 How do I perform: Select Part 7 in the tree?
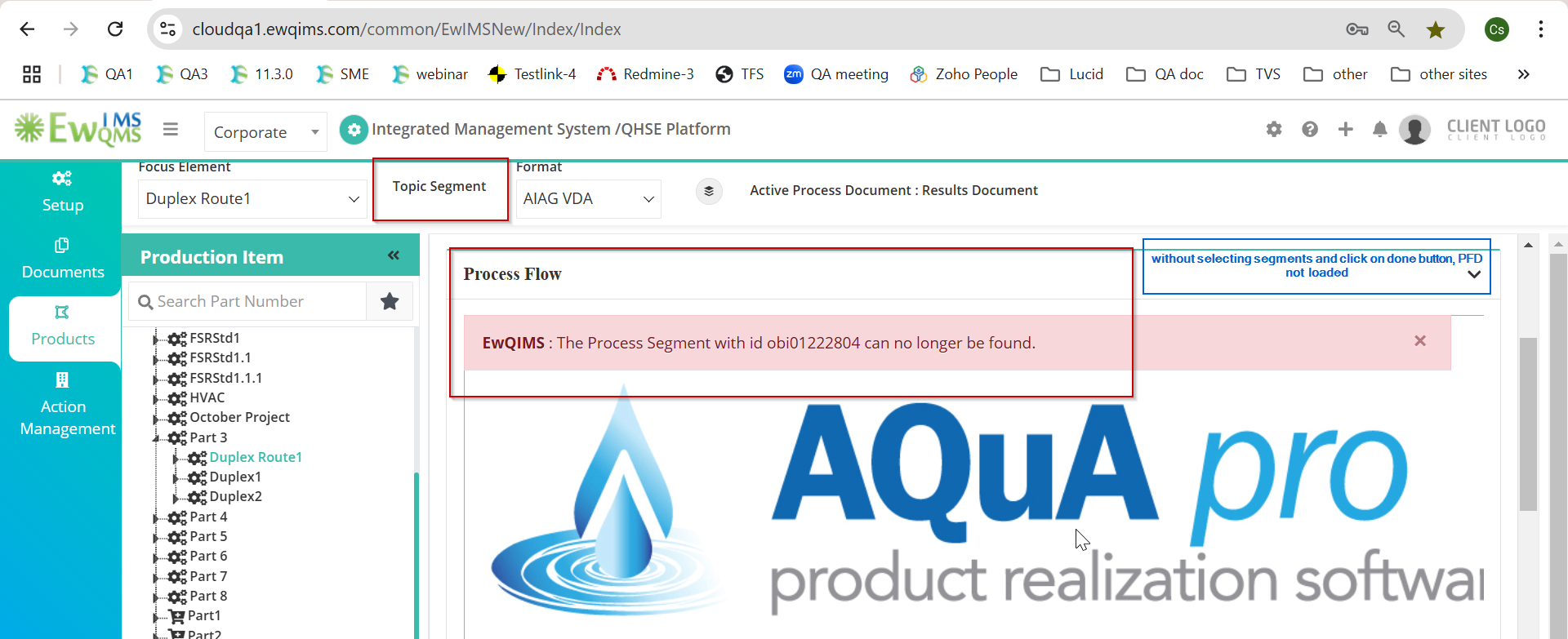[208, 576]
